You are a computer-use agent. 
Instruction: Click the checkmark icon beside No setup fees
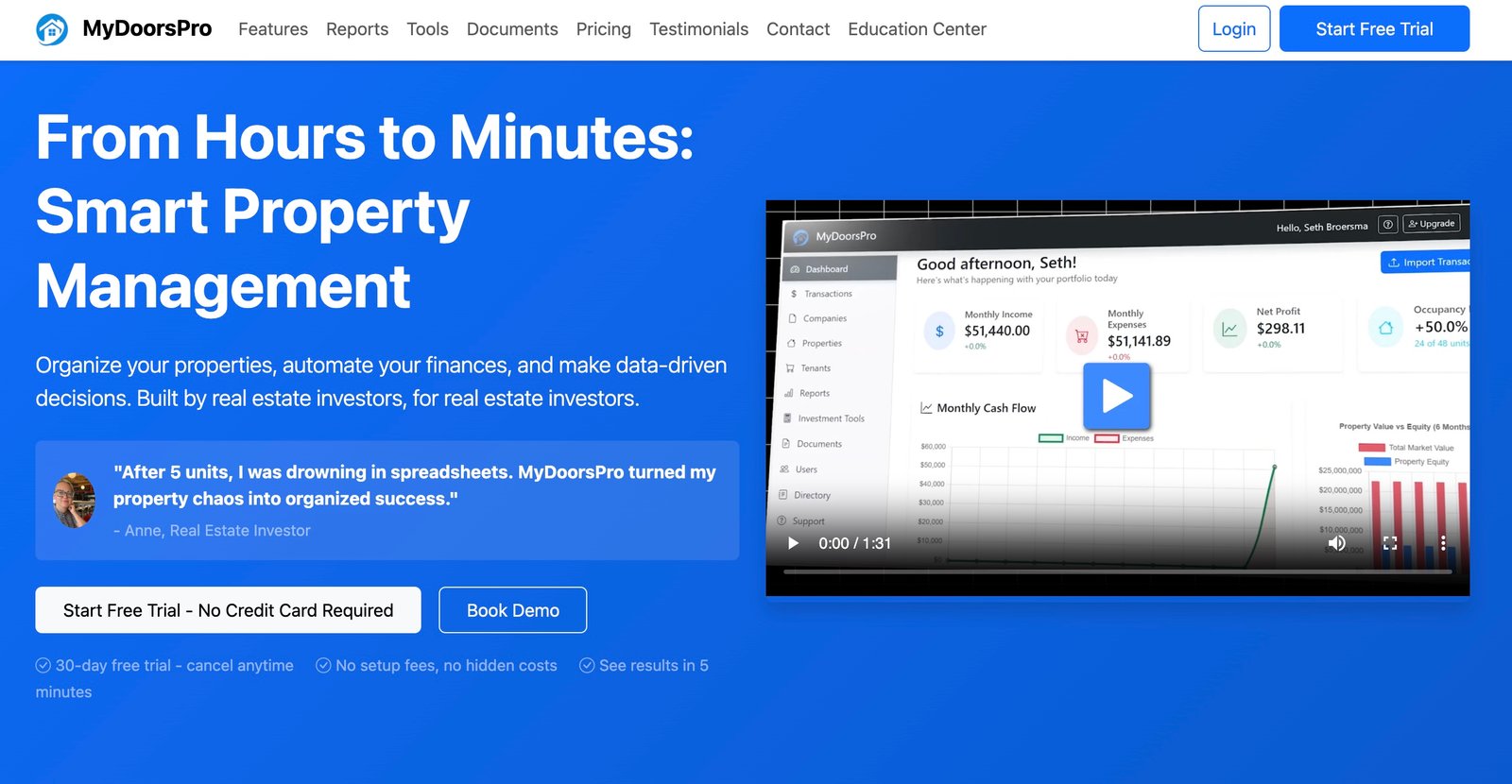coord(323,666)
